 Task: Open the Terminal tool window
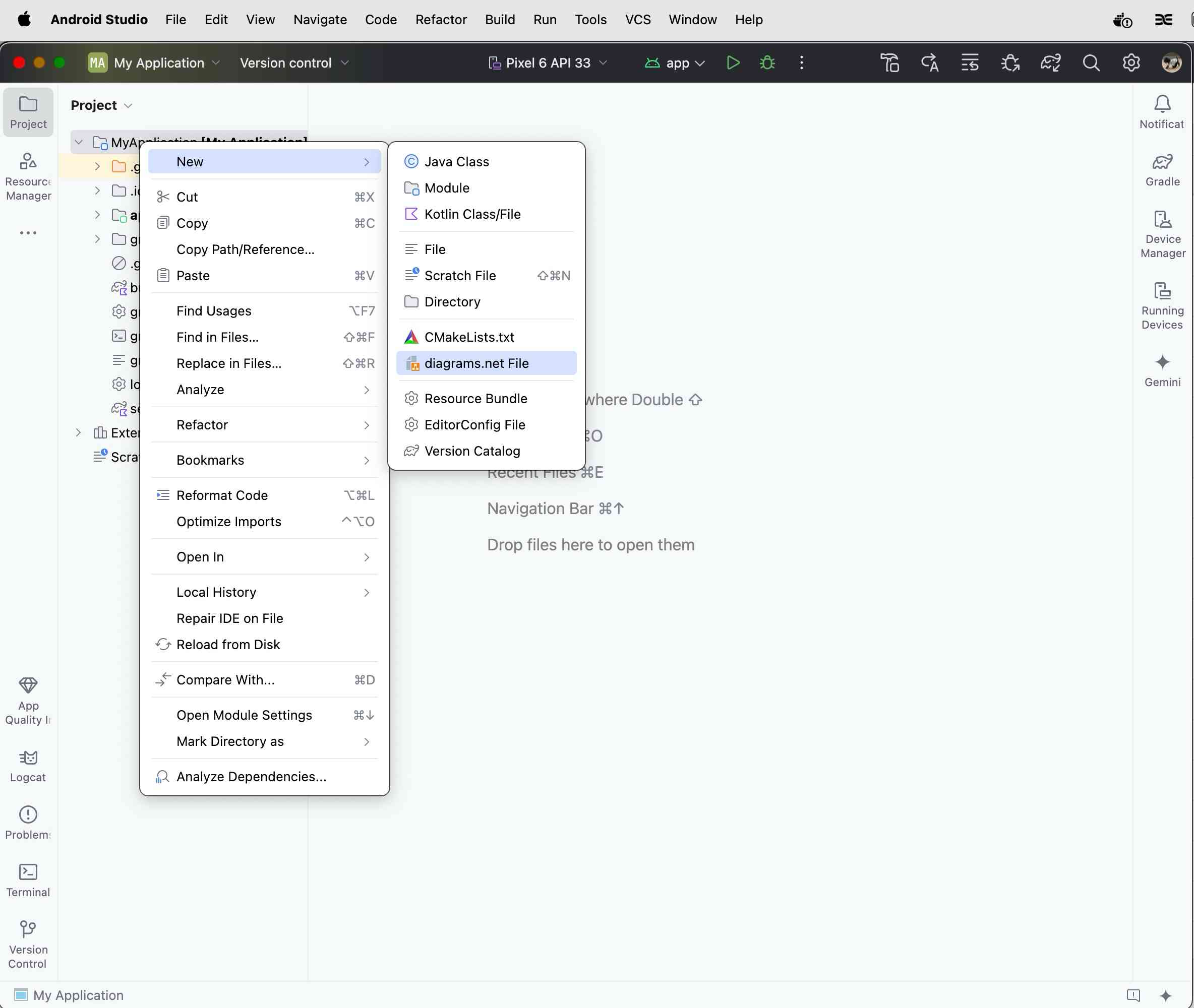point(28,880)
